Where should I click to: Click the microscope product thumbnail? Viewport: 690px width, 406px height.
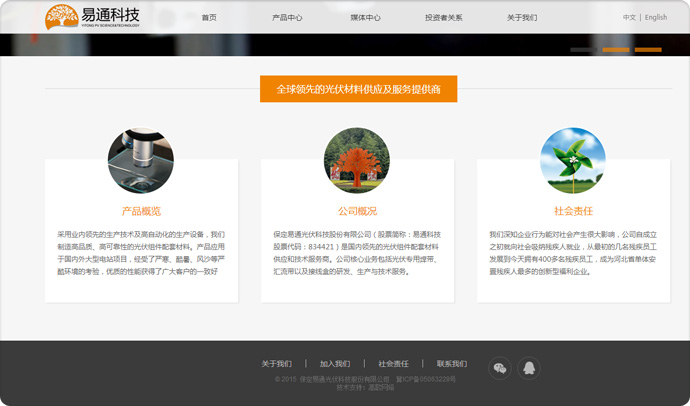(x=141, y=161)
